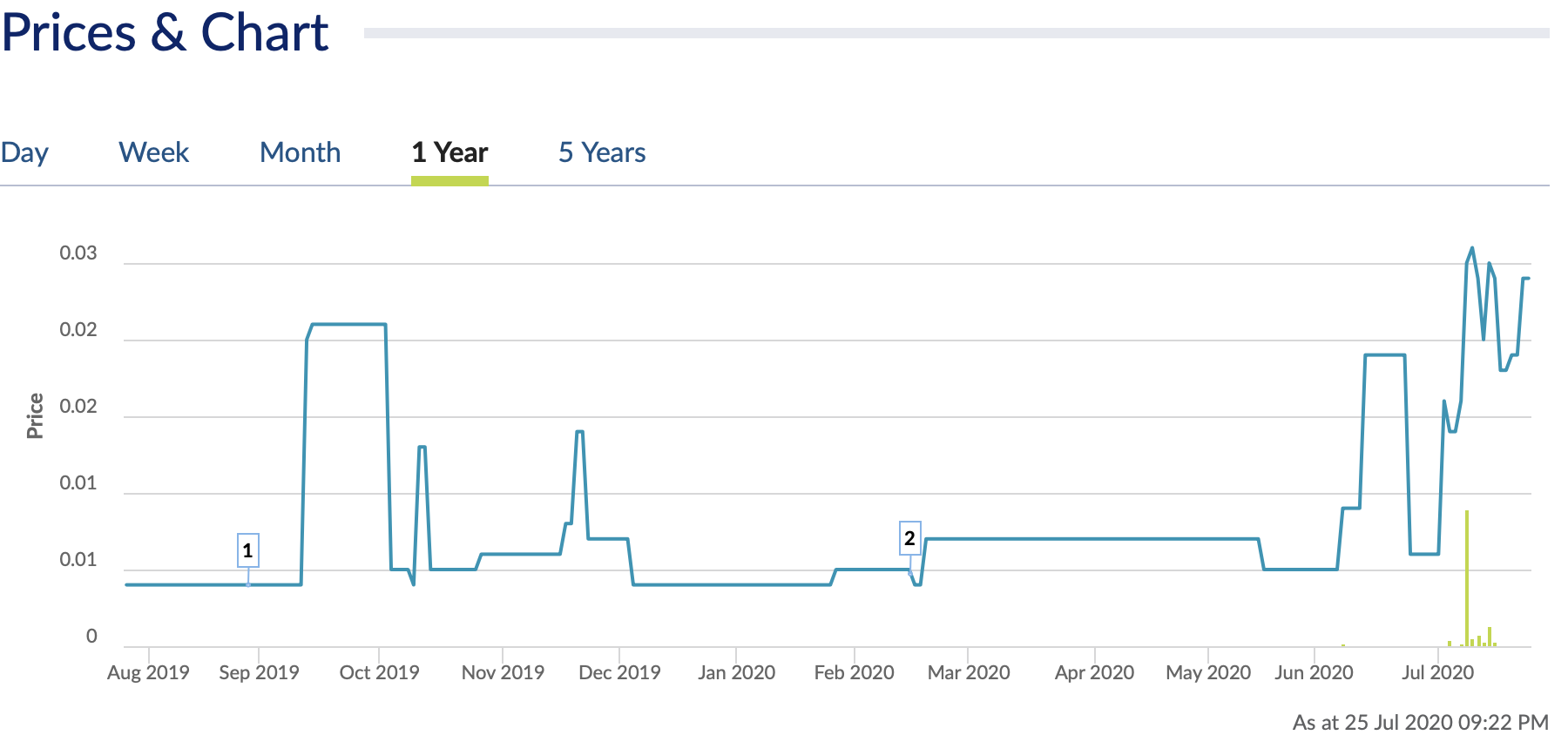
Task: Select the Jan 2020 x-axis label
Action: 736,672
